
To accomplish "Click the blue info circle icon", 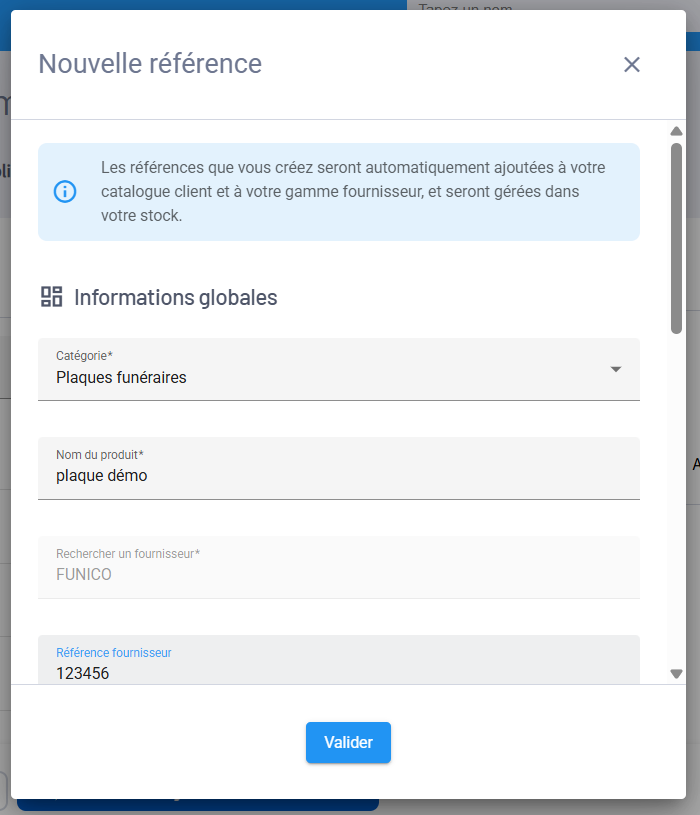I will tap(65, 191).
